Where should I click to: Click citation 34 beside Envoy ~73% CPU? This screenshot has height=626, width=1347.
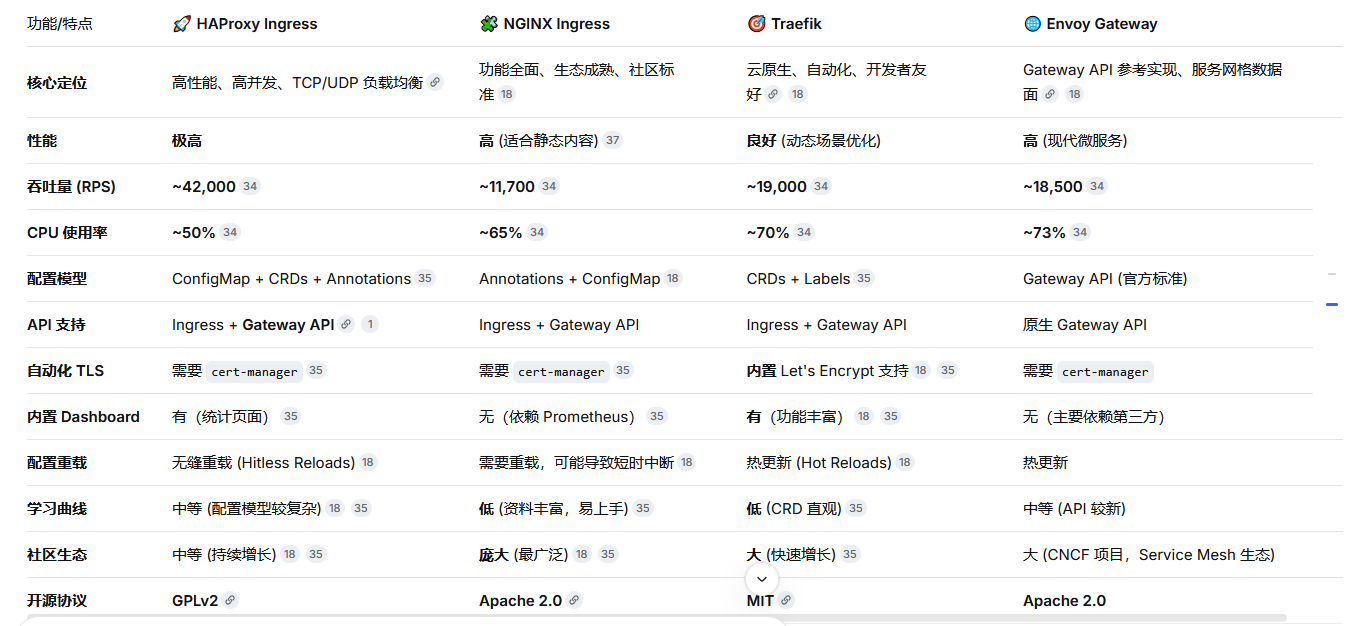[x=1079, y=233]
